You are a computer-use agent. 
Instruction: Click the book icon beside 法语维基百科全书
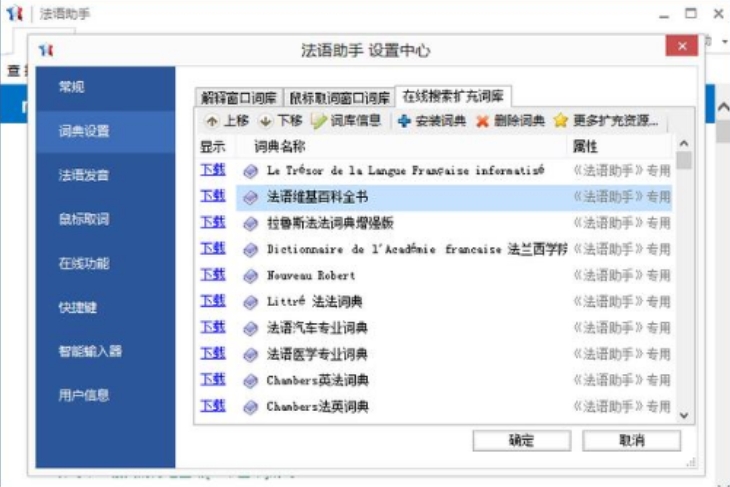[x=250, y=198]
